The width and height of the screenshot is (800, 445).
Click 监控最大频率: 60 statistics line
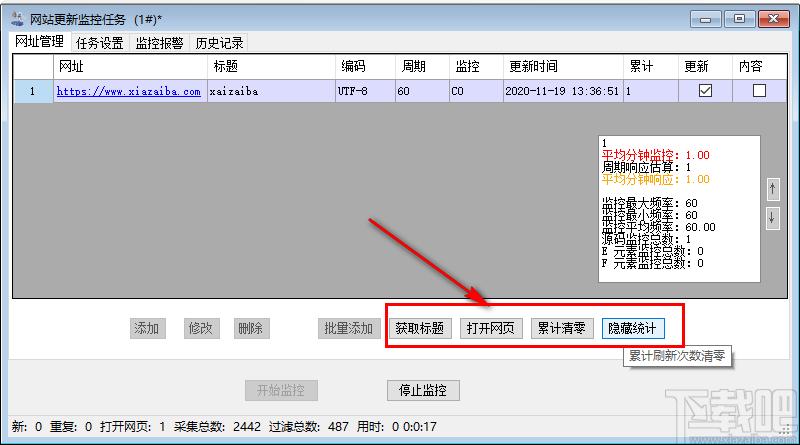coord(649,203)
